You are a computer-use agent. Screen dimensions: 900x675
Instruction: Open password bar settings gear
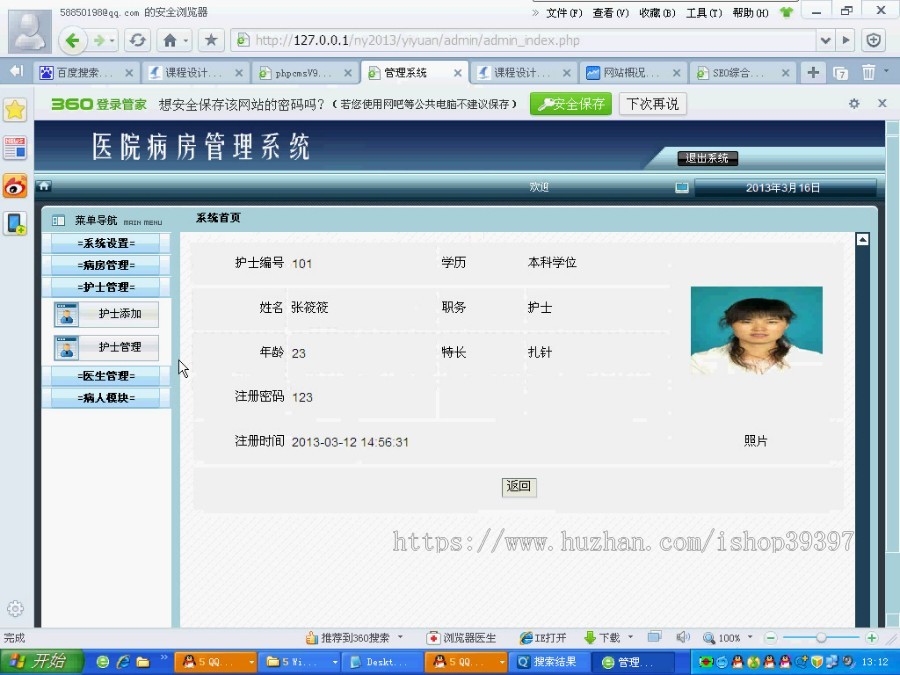pyautogui.click(x=854, y=103)
